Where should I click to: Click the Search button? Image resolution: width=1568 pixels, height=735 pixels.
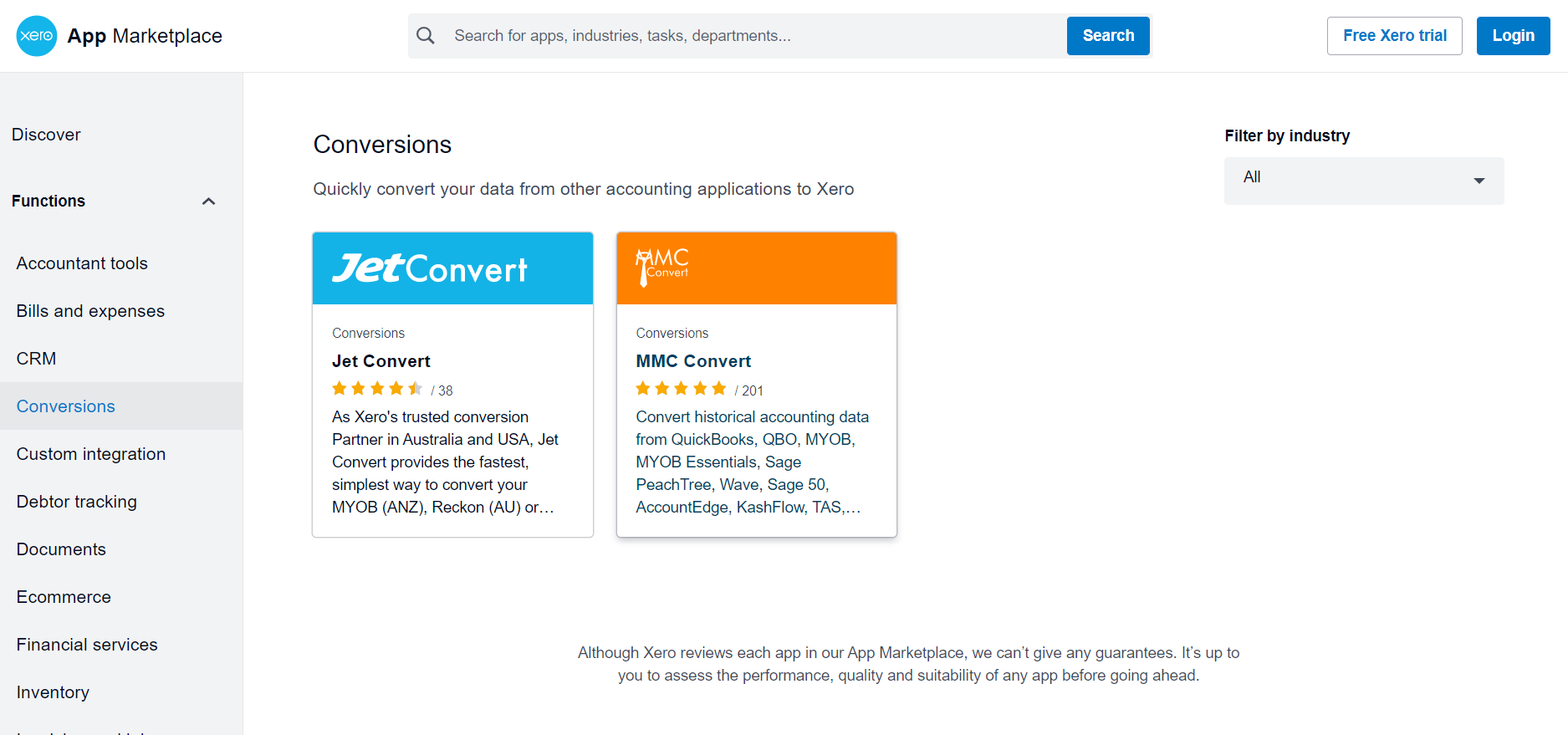point(1108,36)
